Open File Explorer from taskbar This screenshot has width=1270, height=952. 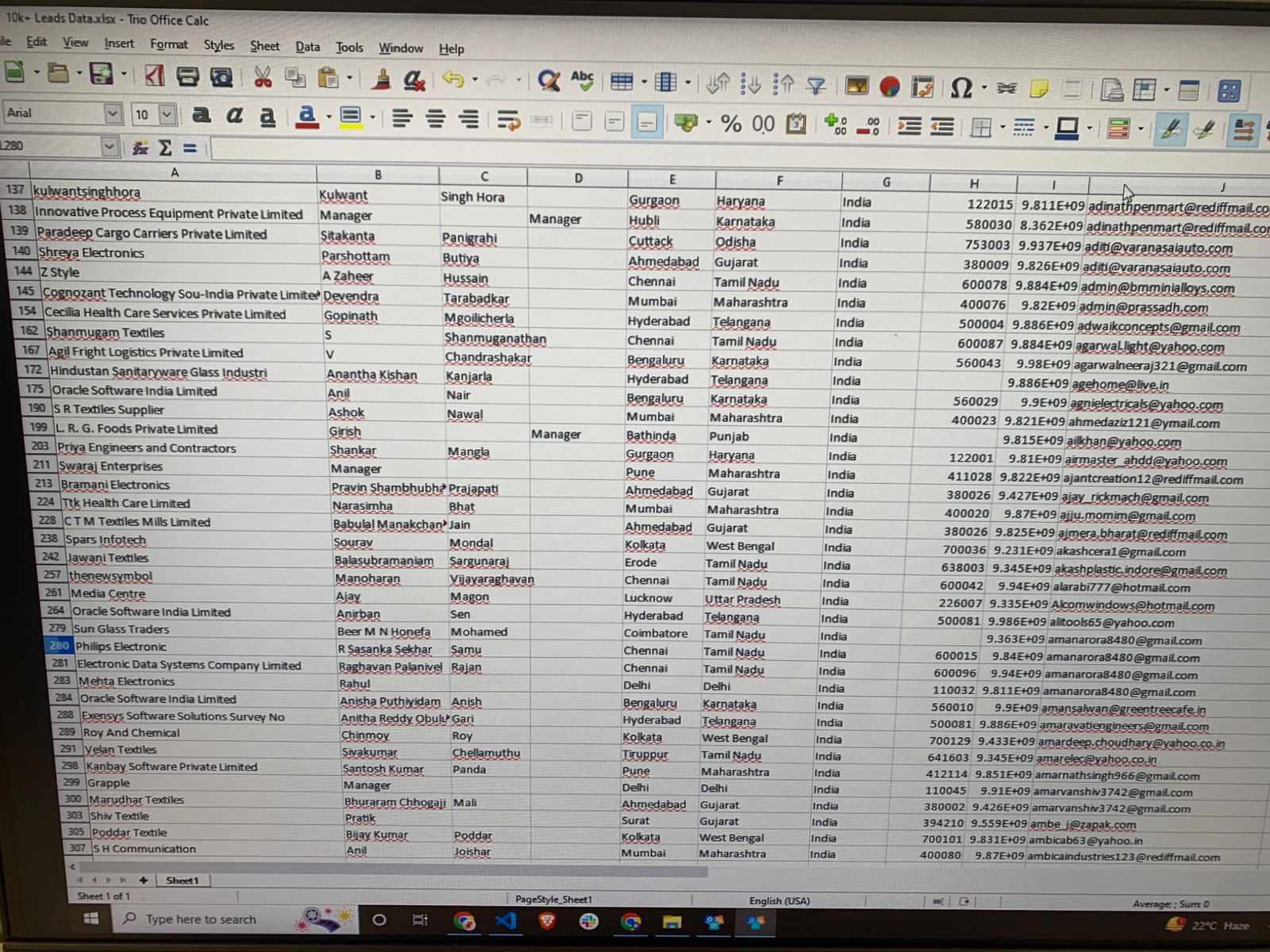[672, 922]
